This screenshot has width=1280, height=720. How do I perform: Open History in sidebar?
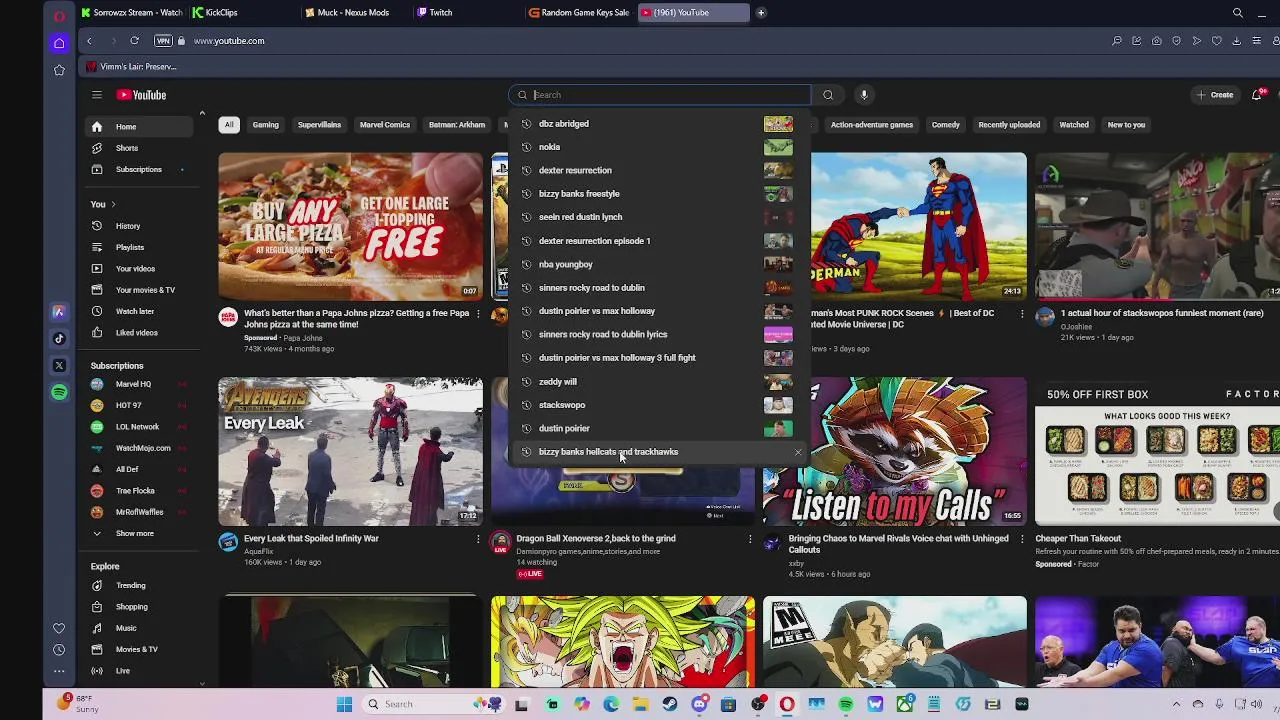tap(139, 226)
